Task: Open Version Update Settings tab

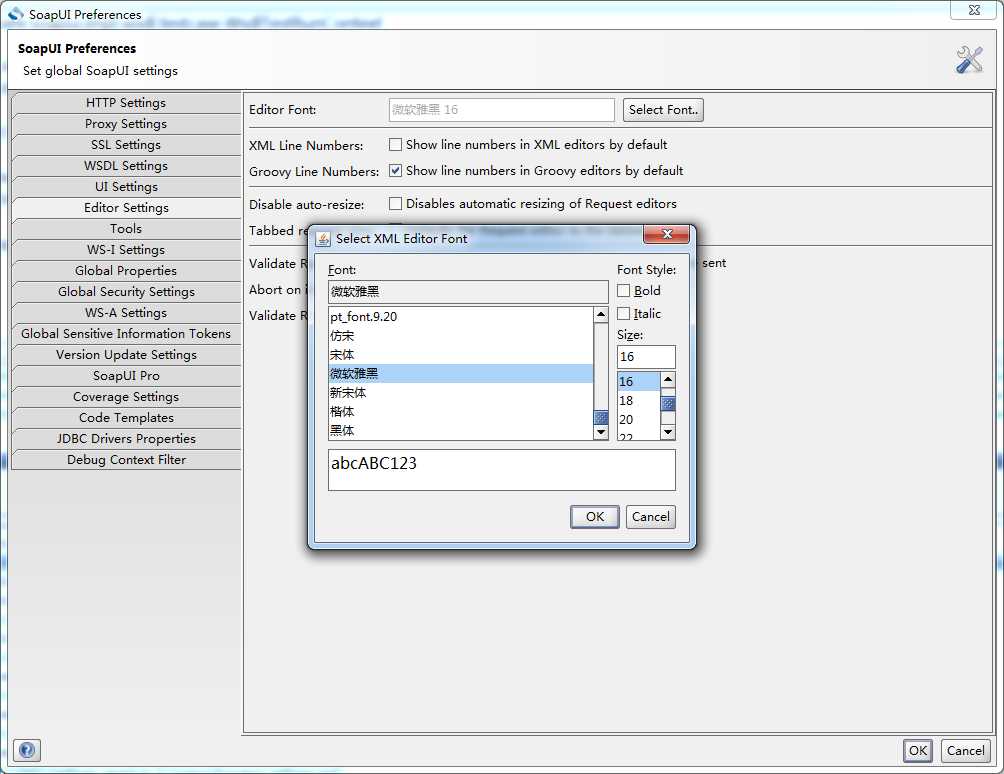Action: coord(126,355)
